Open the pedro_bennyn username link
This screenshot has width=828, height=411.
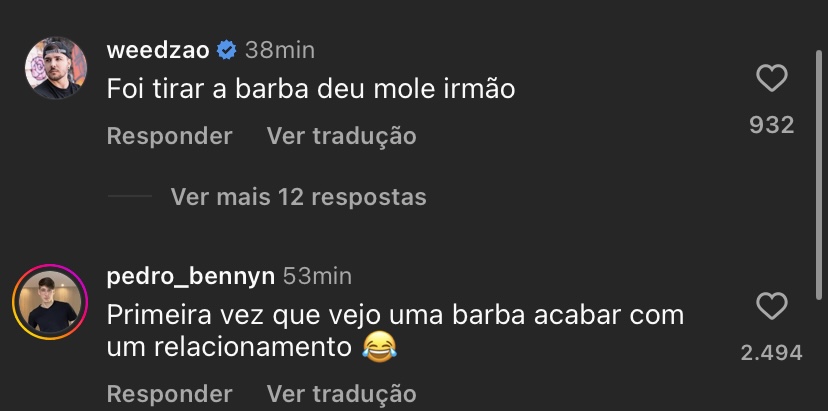(189, 276)
